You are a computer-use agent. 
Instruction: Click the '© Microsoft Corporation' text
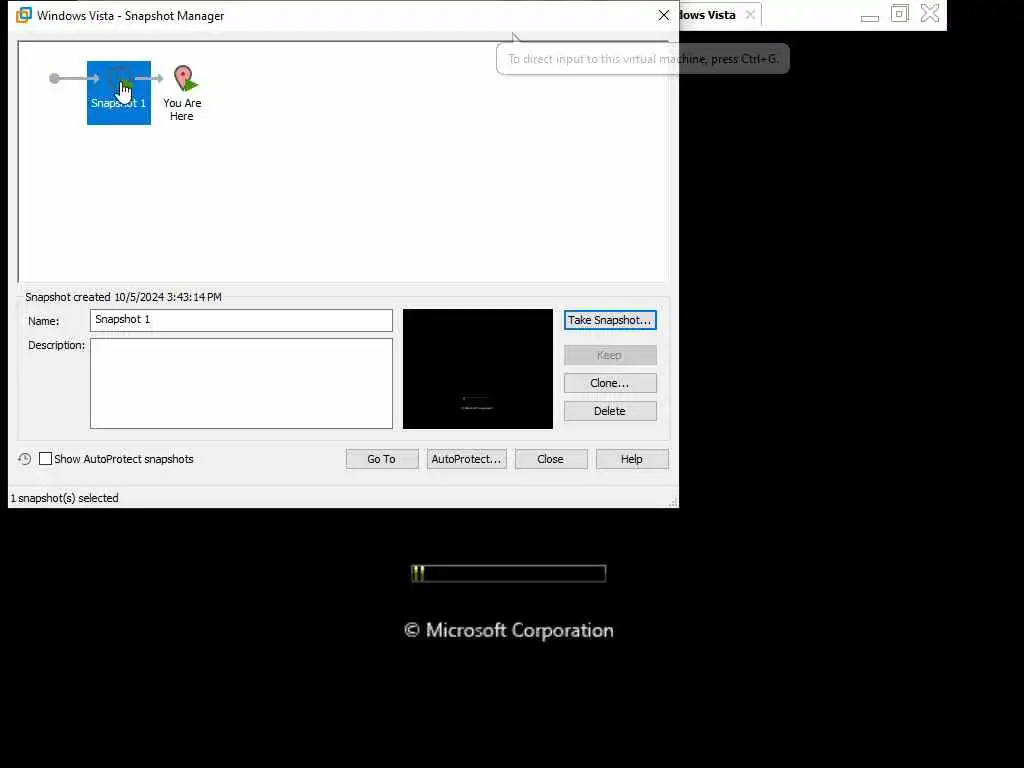[x=509, y=630]
